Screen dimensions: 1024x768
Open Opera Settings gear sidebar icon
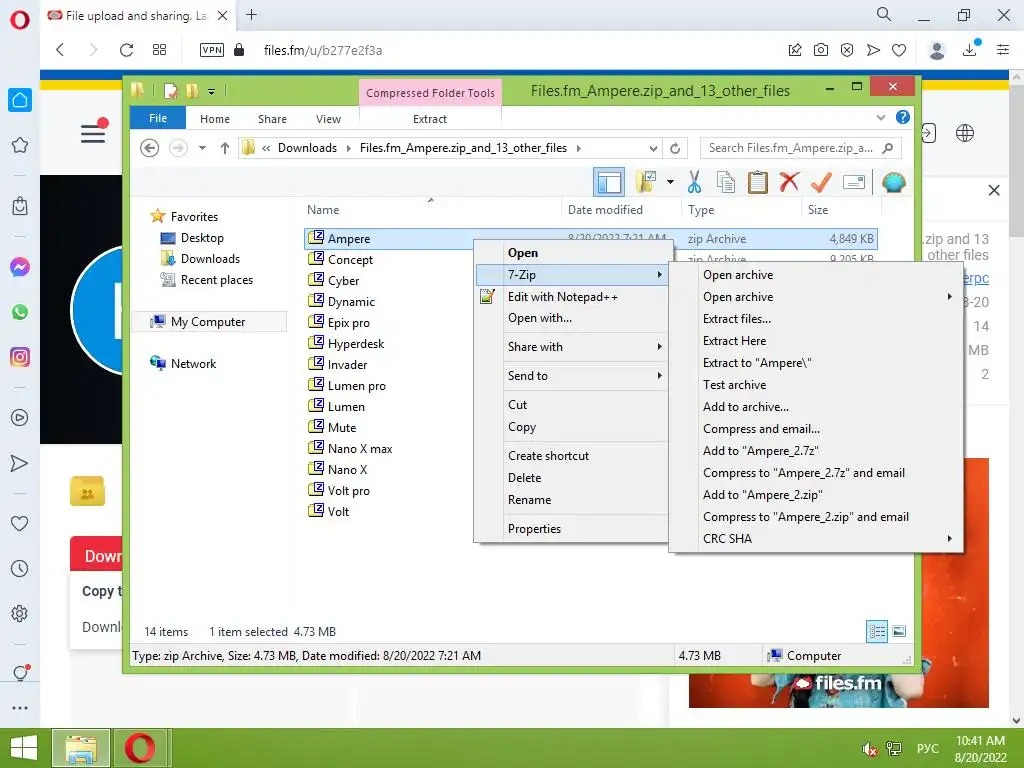click(x=20, y=613)
